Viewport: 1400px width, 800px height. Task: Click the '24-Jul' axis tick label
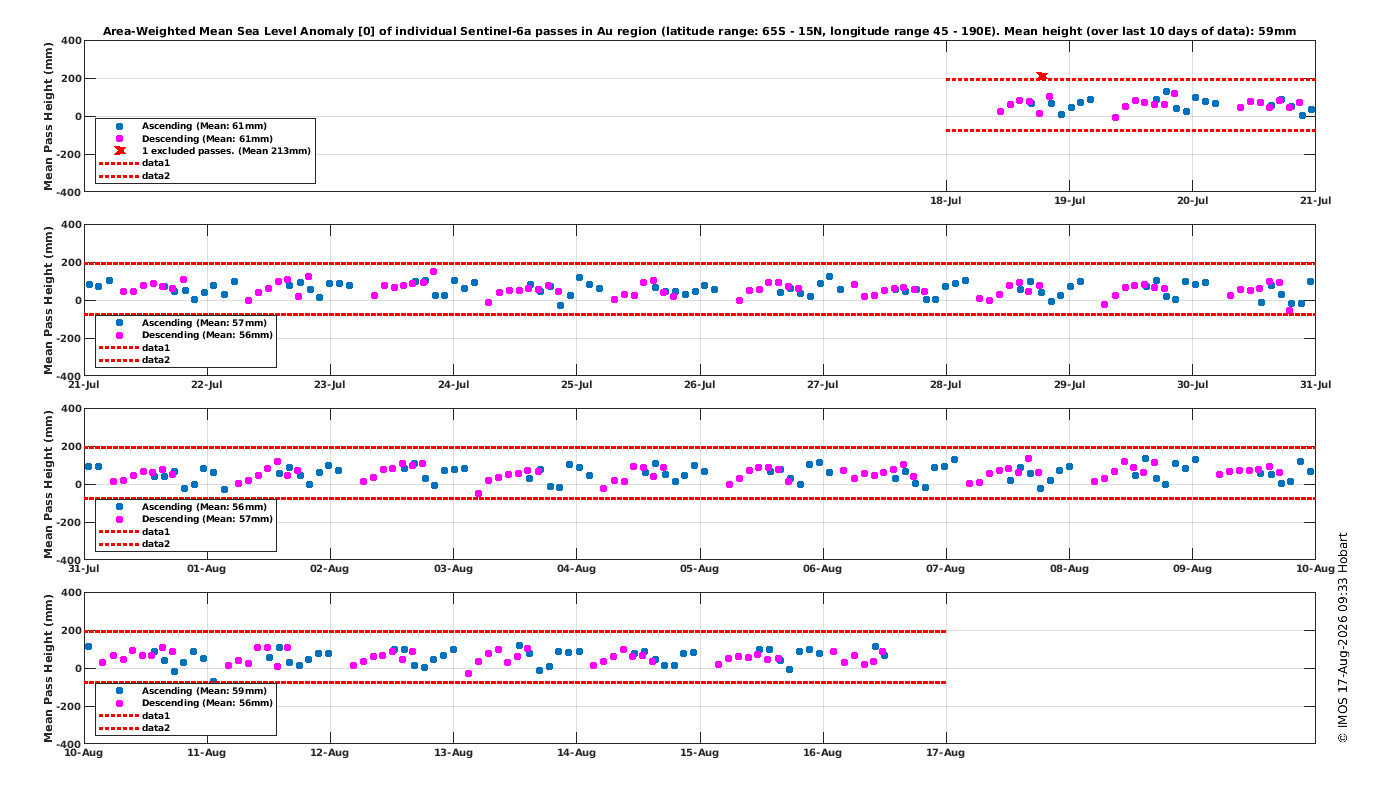point(453,385)
